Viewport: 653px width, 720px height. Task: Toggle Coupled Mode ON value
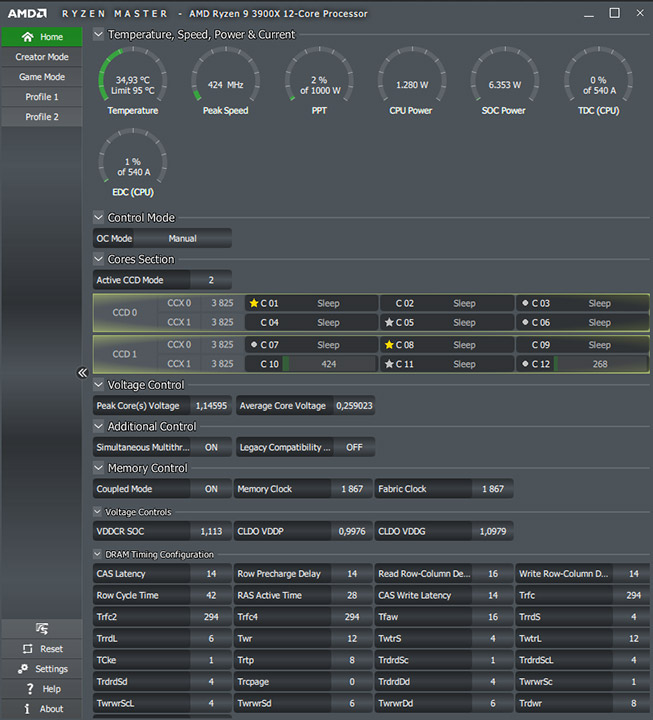pos(211,489)
